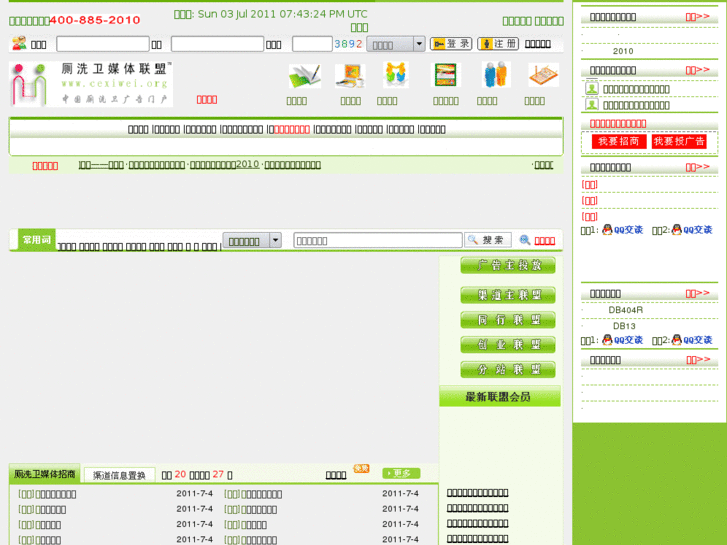This screenshot has width=727, height=545.
Task: Select the 渠道信息置换 tab
Action: pyautogui.click(x=119, y=475)
